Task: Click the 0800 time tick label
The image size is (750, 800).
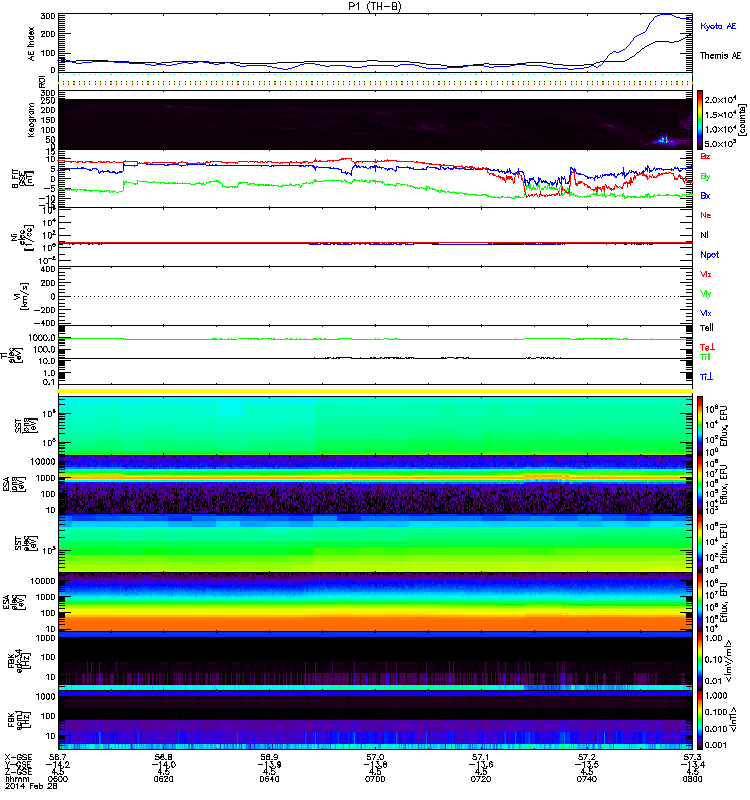Action: [x=692, y=779]
